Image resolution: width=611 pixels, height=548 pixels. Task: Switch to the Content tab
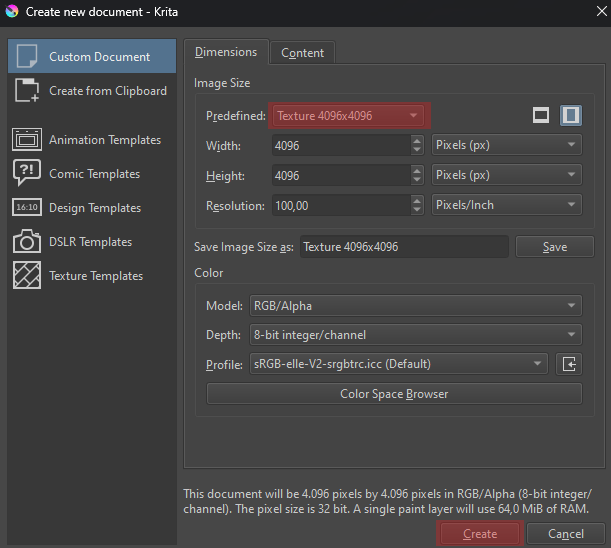tap(302, 53)
